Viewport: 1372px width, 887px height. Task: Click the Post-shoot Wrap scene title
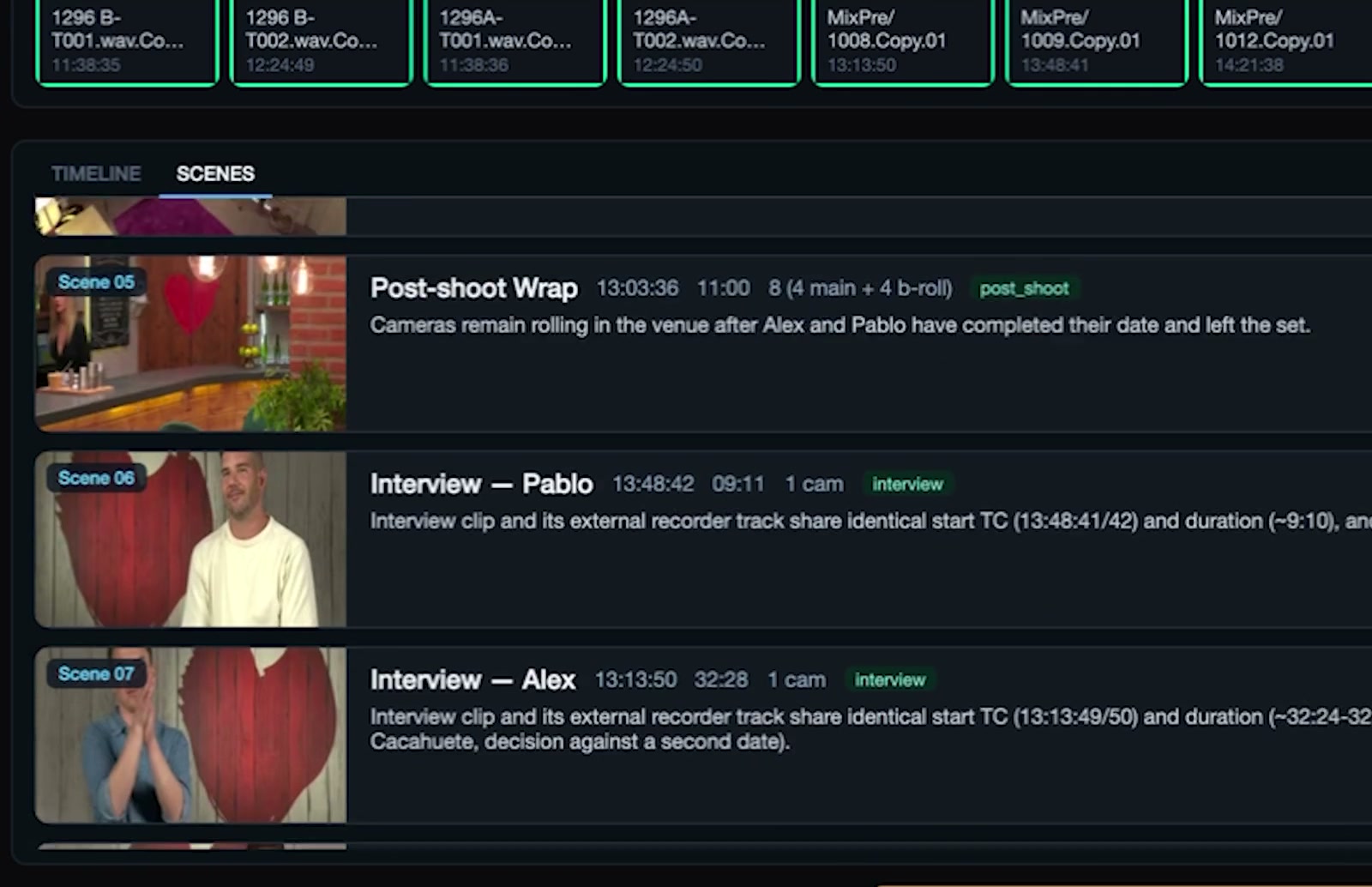coord(473,288)
